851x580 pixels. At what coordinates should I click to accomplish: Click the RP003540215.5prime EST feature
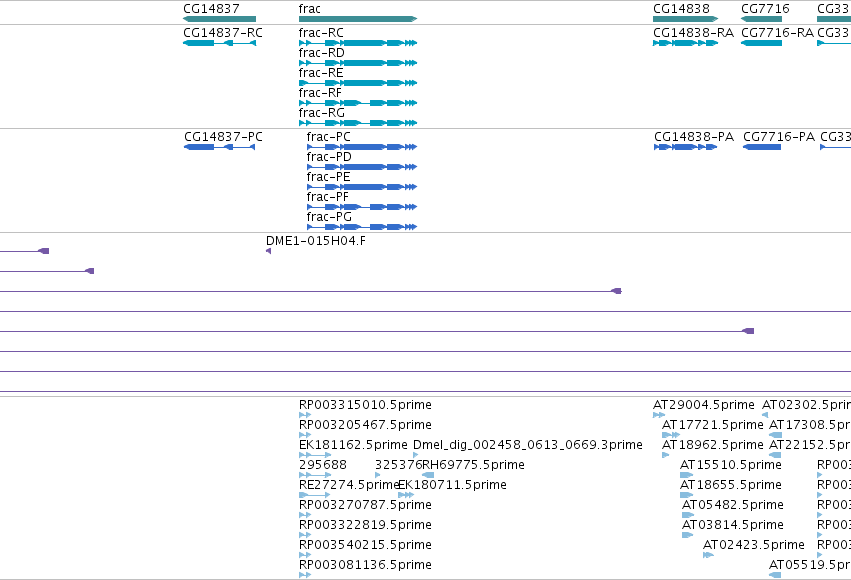point(305,556)
